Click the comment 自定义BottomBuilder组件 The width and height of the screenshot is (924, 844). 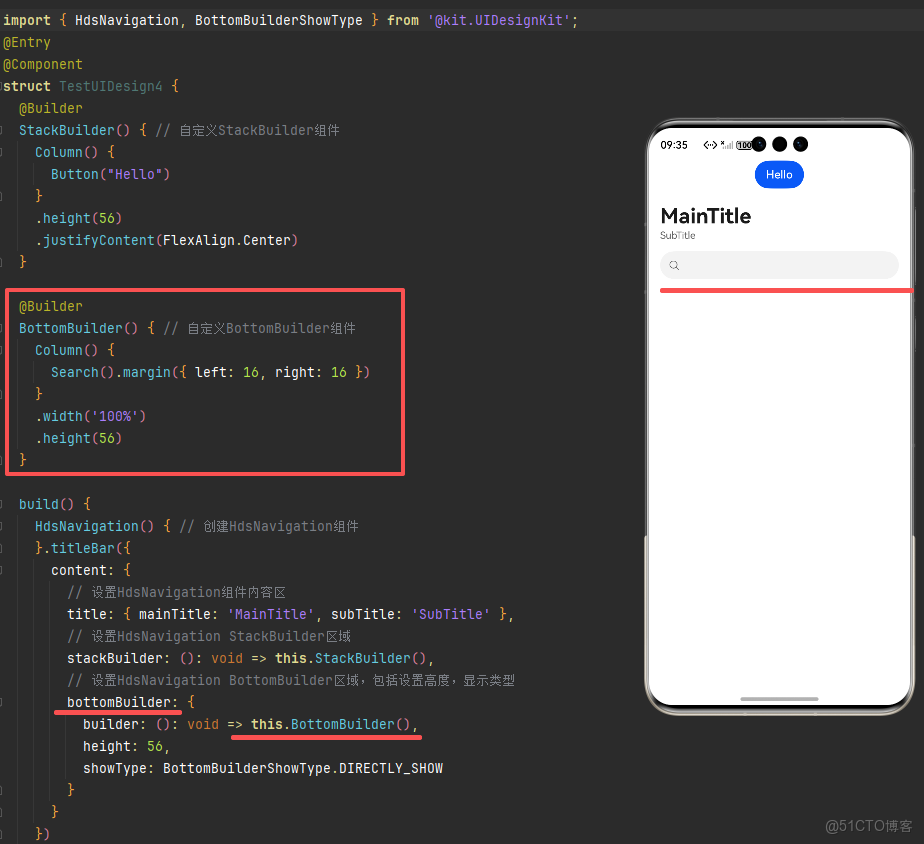(x=272, y=328)
